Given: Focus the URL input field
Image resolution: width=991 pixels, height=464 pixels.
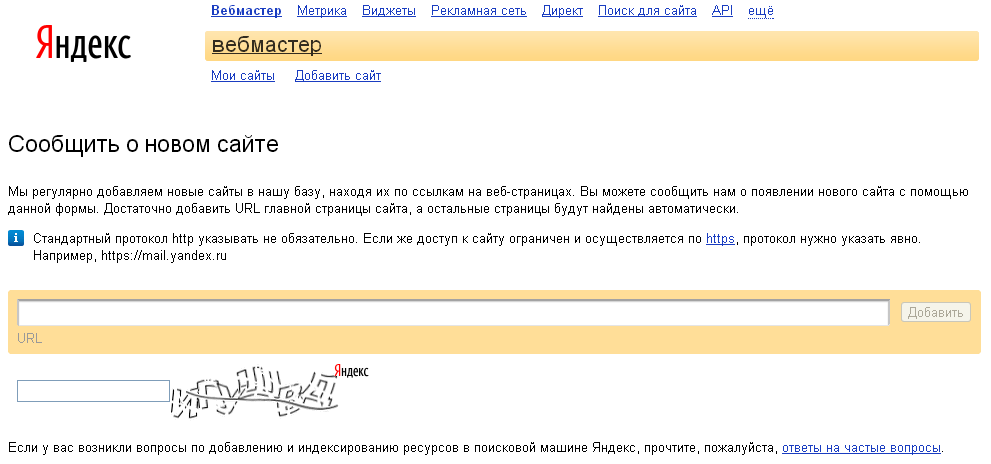Looking at the screenshot, I should coord(453,312).
